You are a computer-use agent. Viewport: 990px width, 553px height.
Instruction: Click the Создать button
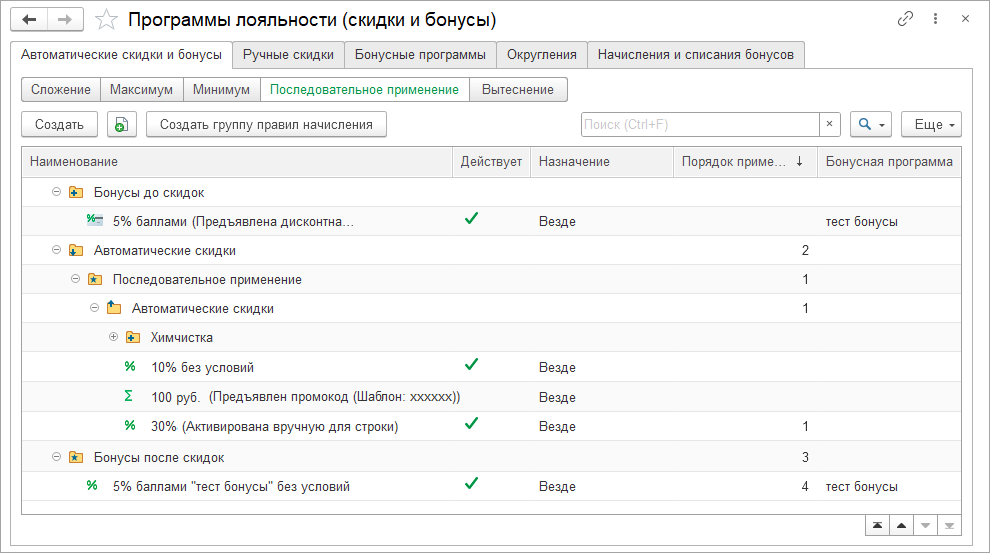(59, 124)
